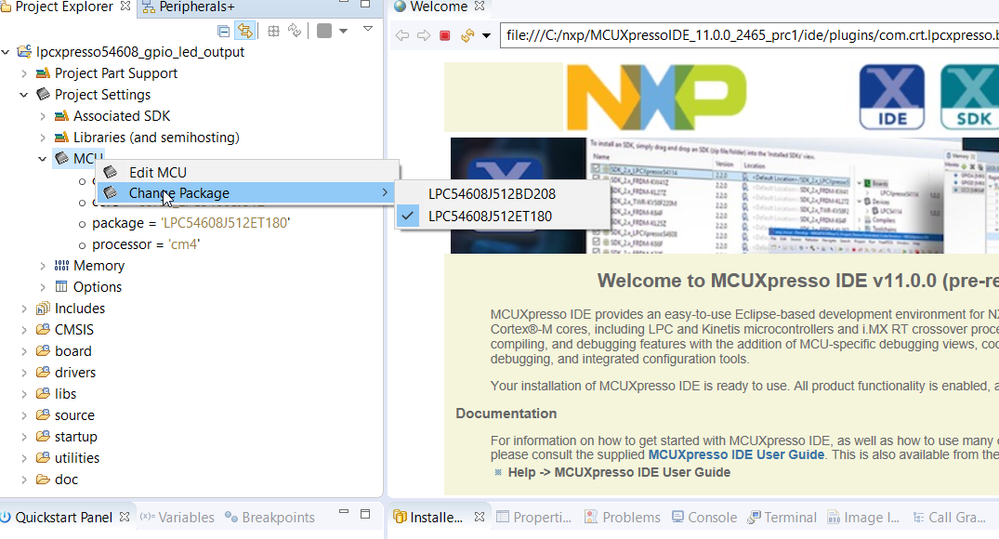Click the MCU chip icon in tree
The width and height of the screenshot is (999, 539).
(62, 158)
